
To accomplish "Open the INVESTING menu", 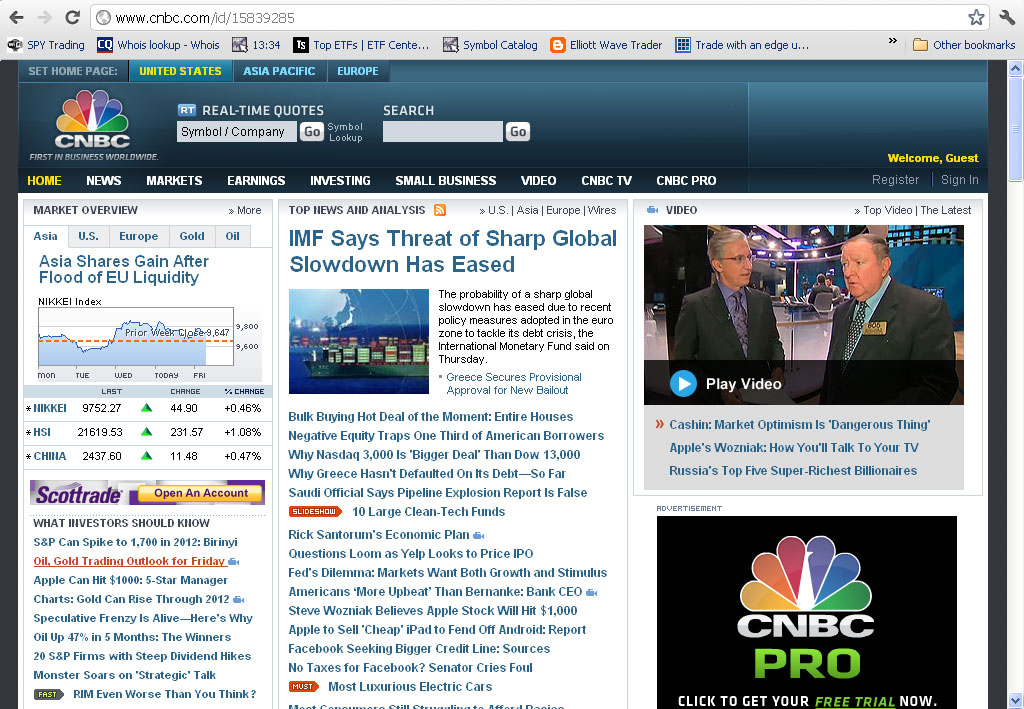I will point(340,181).
